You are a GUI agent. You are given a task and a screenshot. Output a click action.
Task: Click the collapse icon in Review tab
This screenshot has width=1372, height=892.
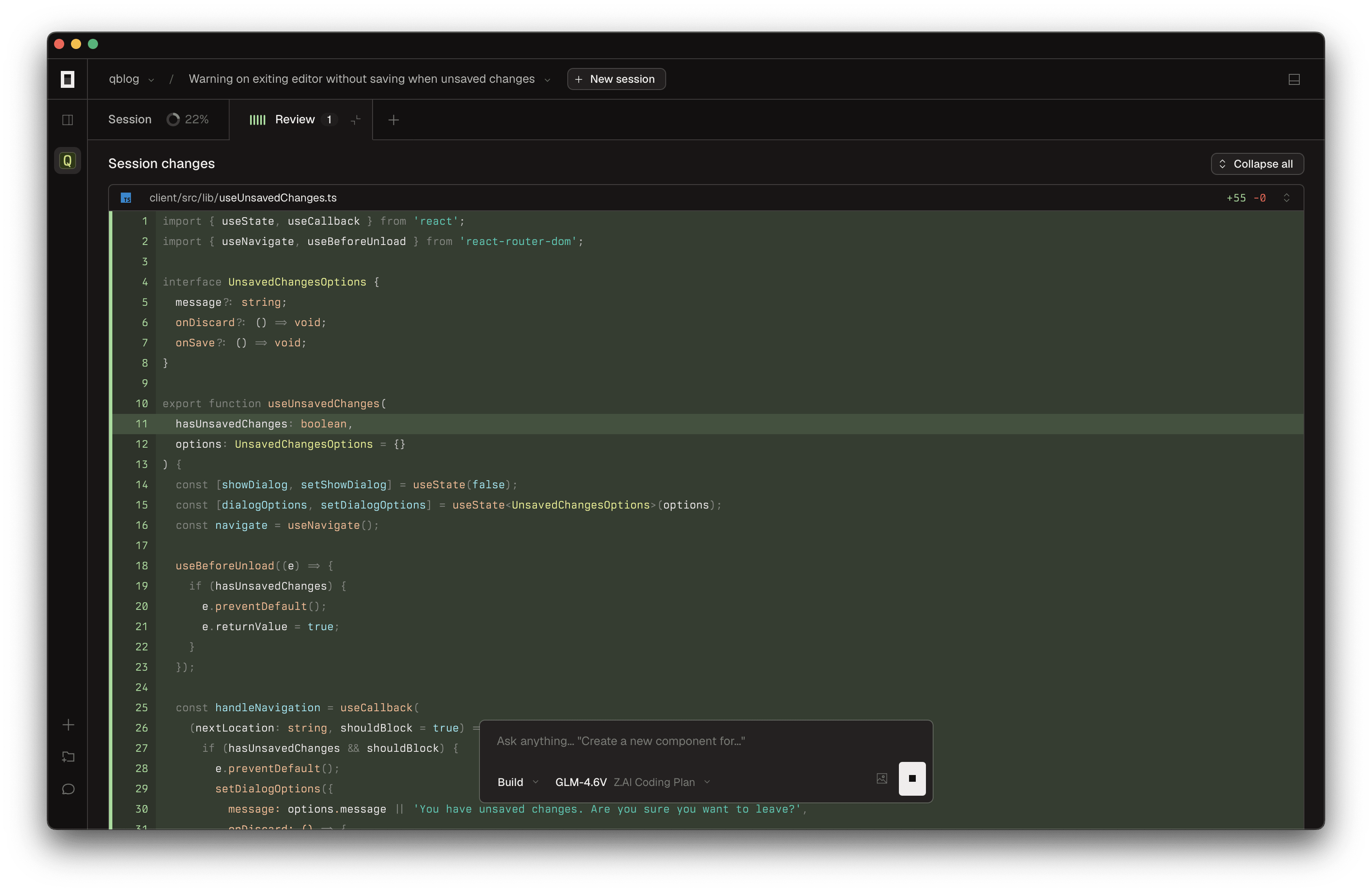(356, 120)
